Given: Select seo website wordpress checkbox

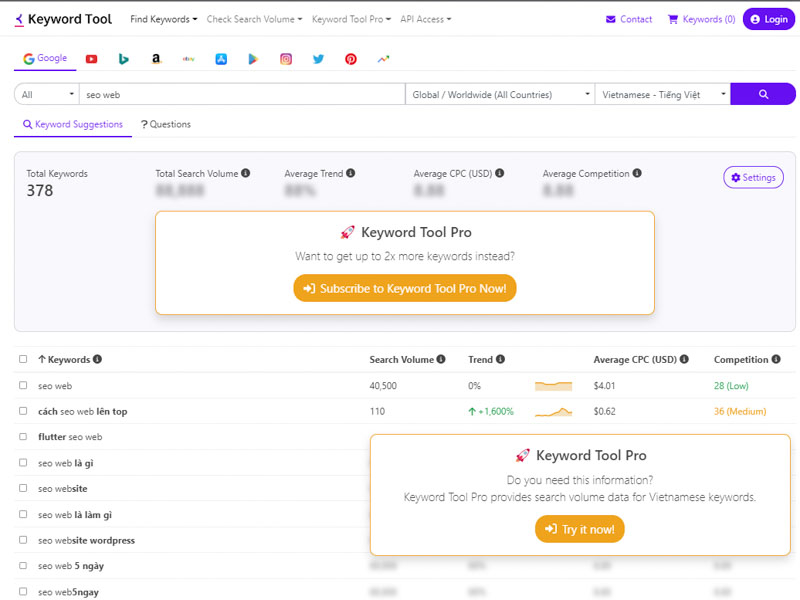Looking at the screenshot, I should (23, 540).
